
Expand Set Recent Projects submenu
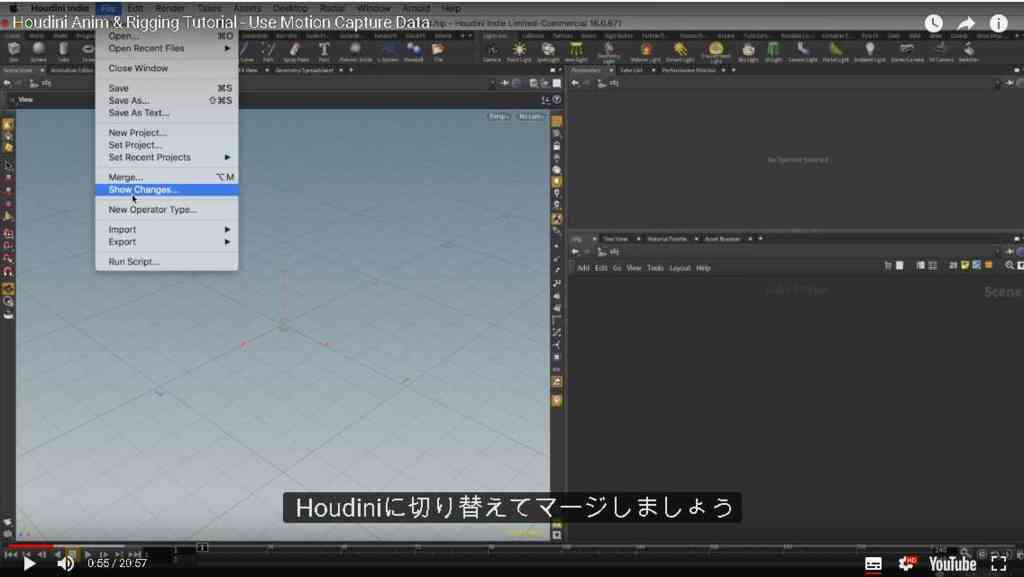167,157
